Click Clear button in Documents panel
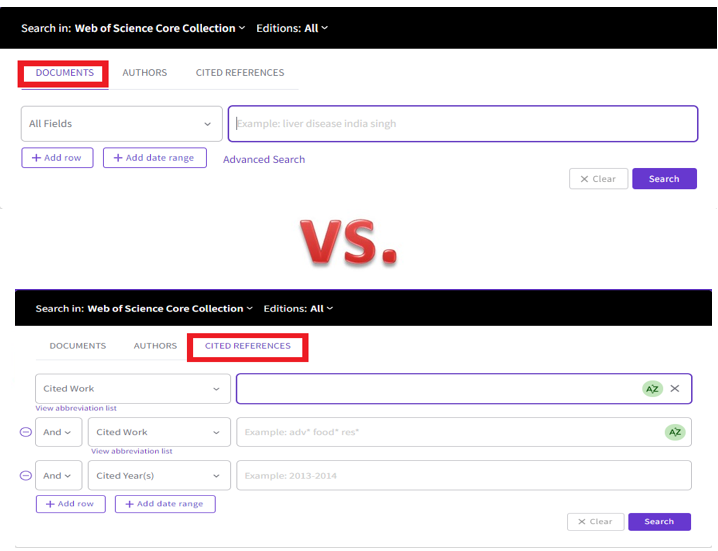Image resolution: width=718 pixels, height=551 pixels. [598, 179]
